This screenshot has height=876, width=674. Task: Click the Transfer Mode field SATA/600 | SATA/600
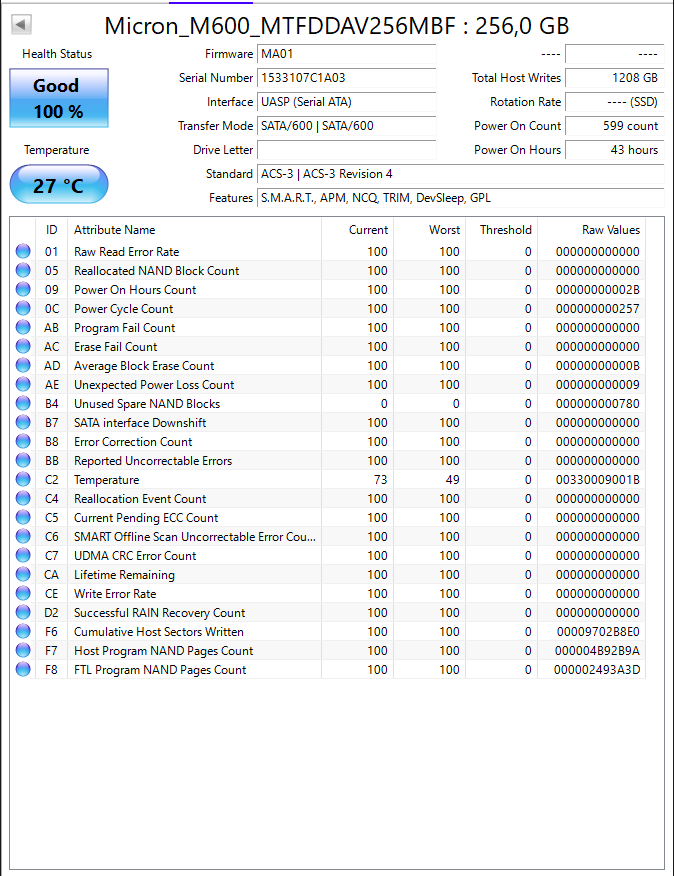pyautogui.click(x=347, y=126)
